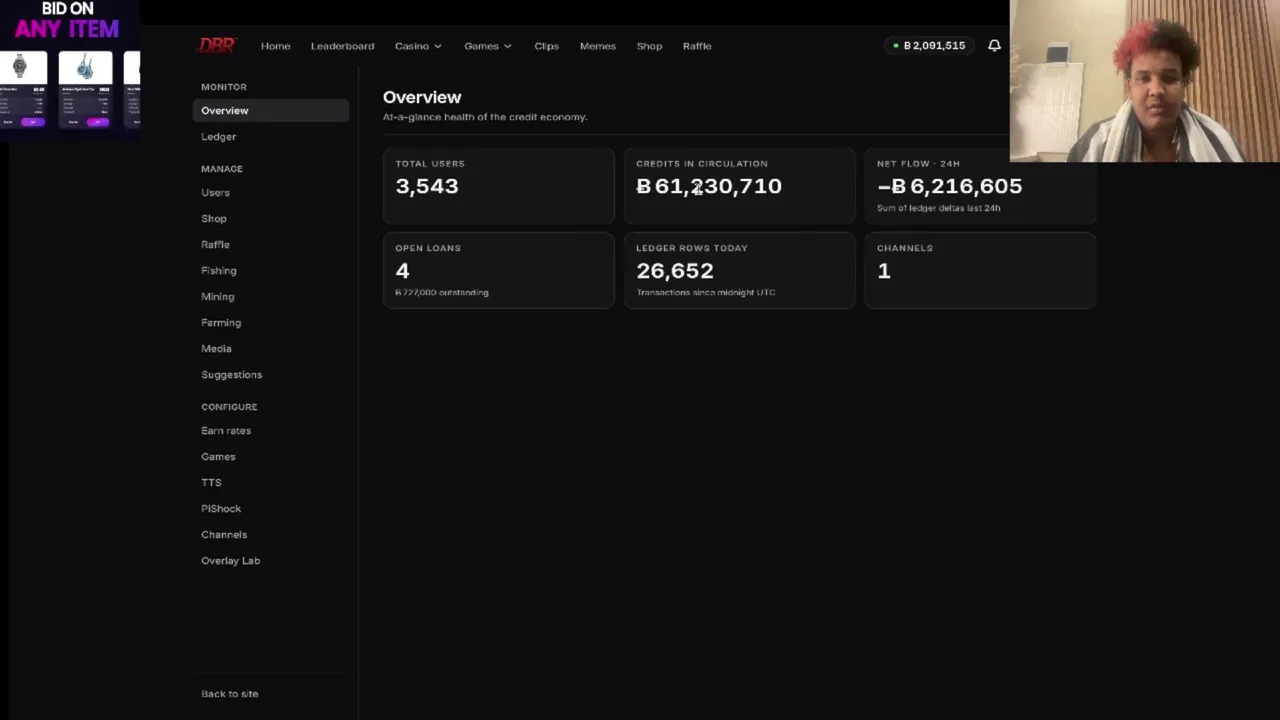Viewport: 1280px width, 720px height.
Task: Open the Fishing management page
Action: [219, 271]
